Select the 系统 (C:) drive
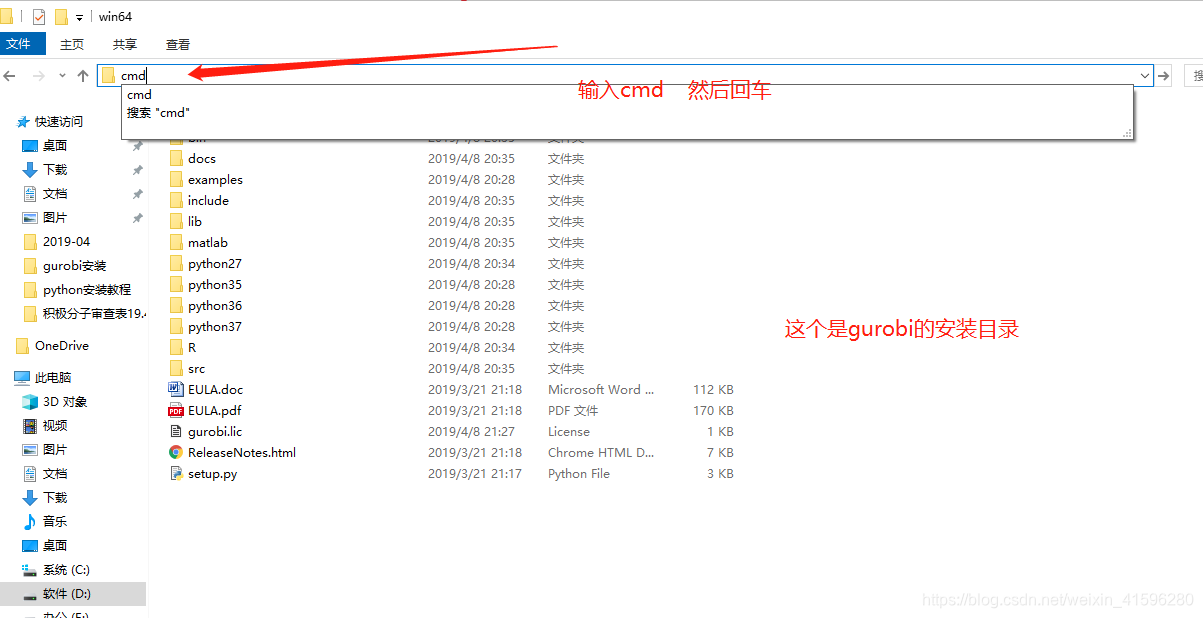The image size is (1203, 618). click(66, 570)
